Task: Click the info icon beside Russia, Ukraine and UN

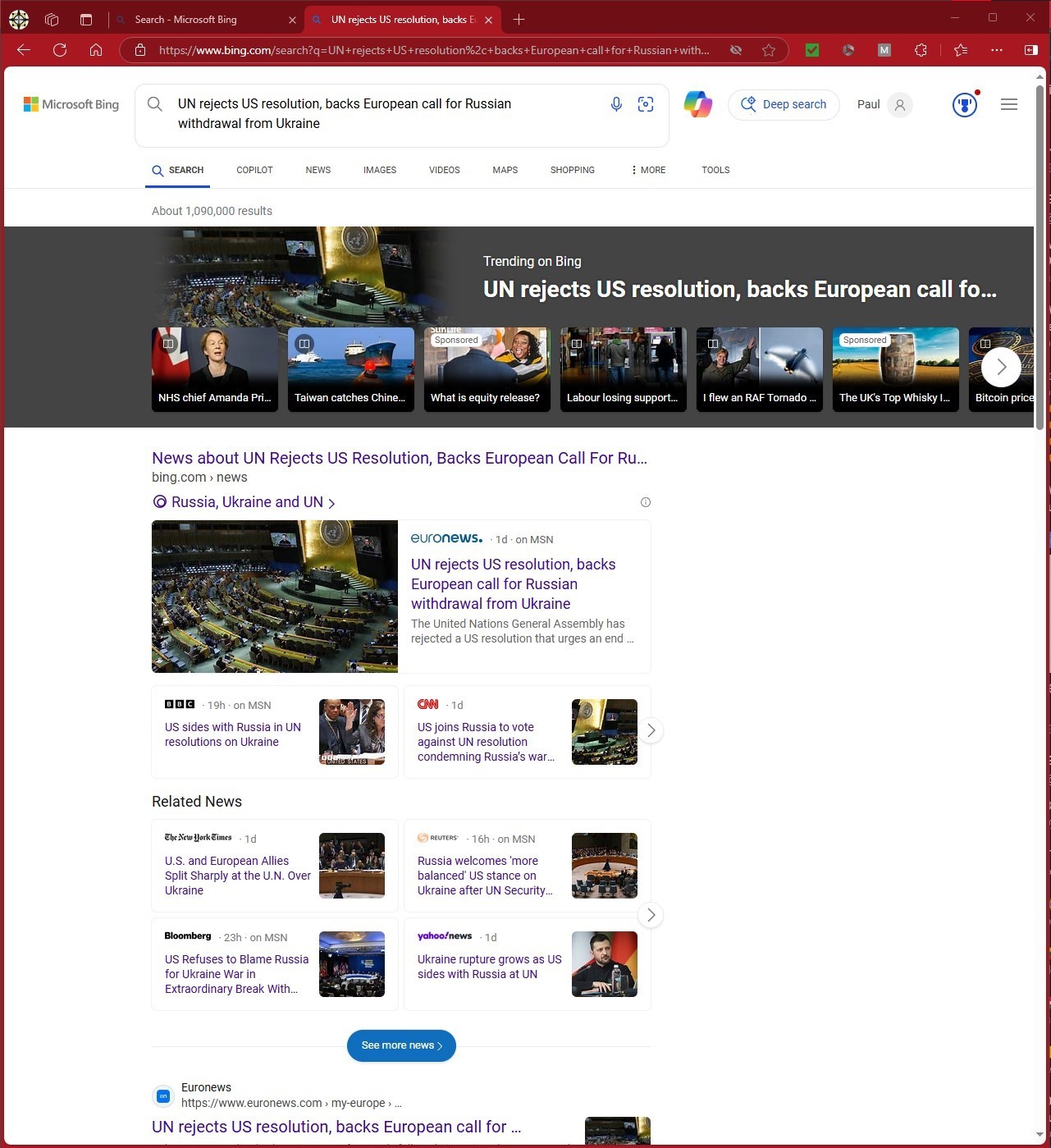Action: (x=646, y=502)
